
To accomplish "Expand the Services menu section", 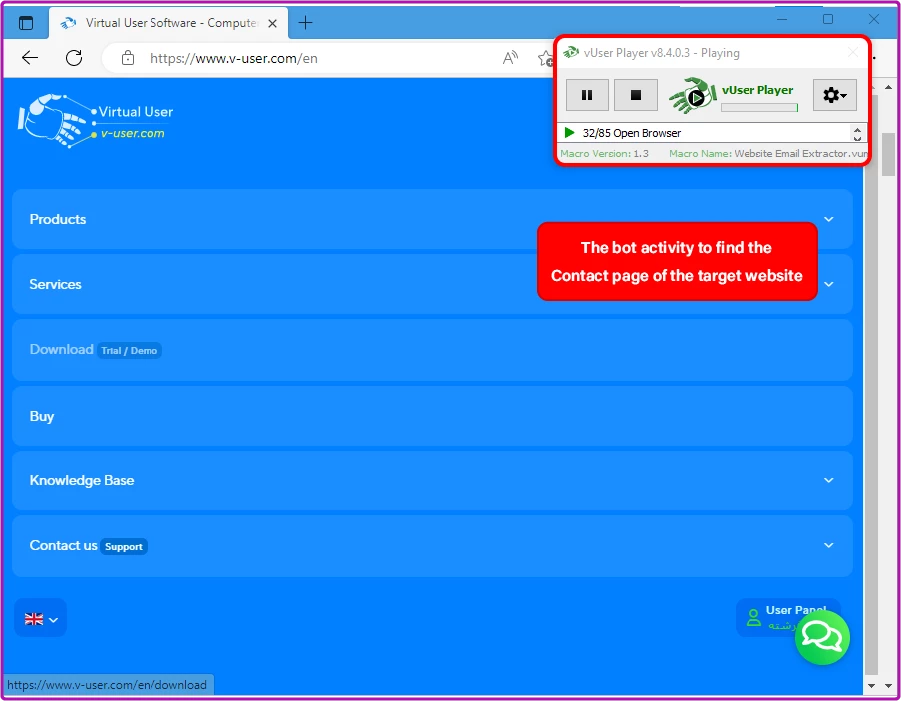I will click(432, 284).
